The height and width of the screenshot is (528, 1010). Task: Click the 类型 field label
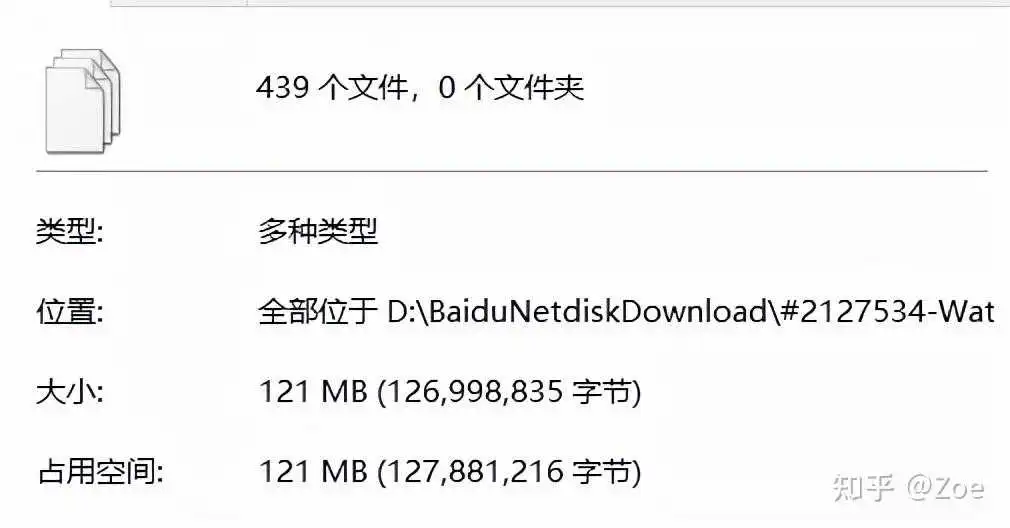click(70, 231)
